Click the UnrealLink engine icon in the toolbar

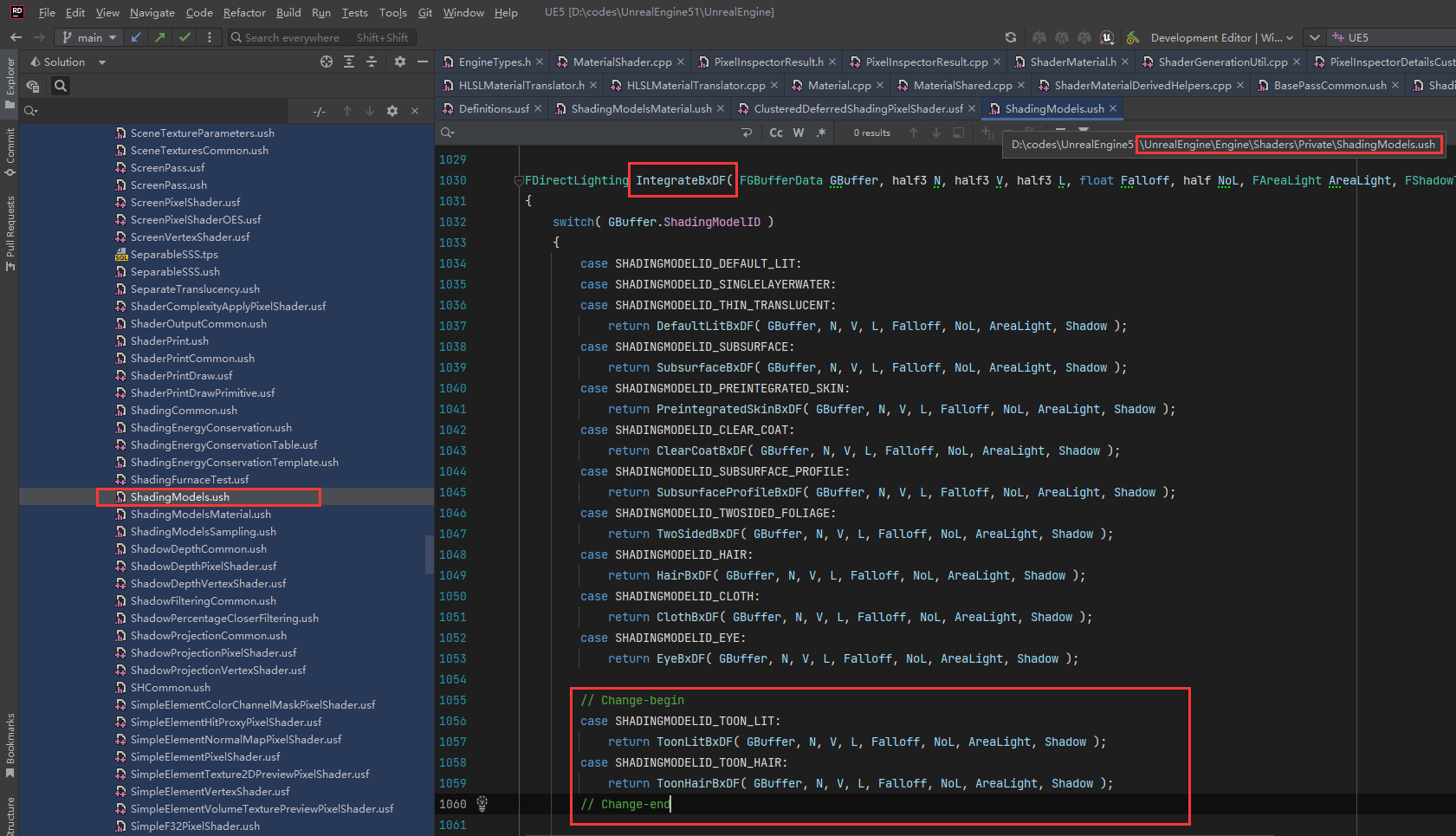[1108, 37]
